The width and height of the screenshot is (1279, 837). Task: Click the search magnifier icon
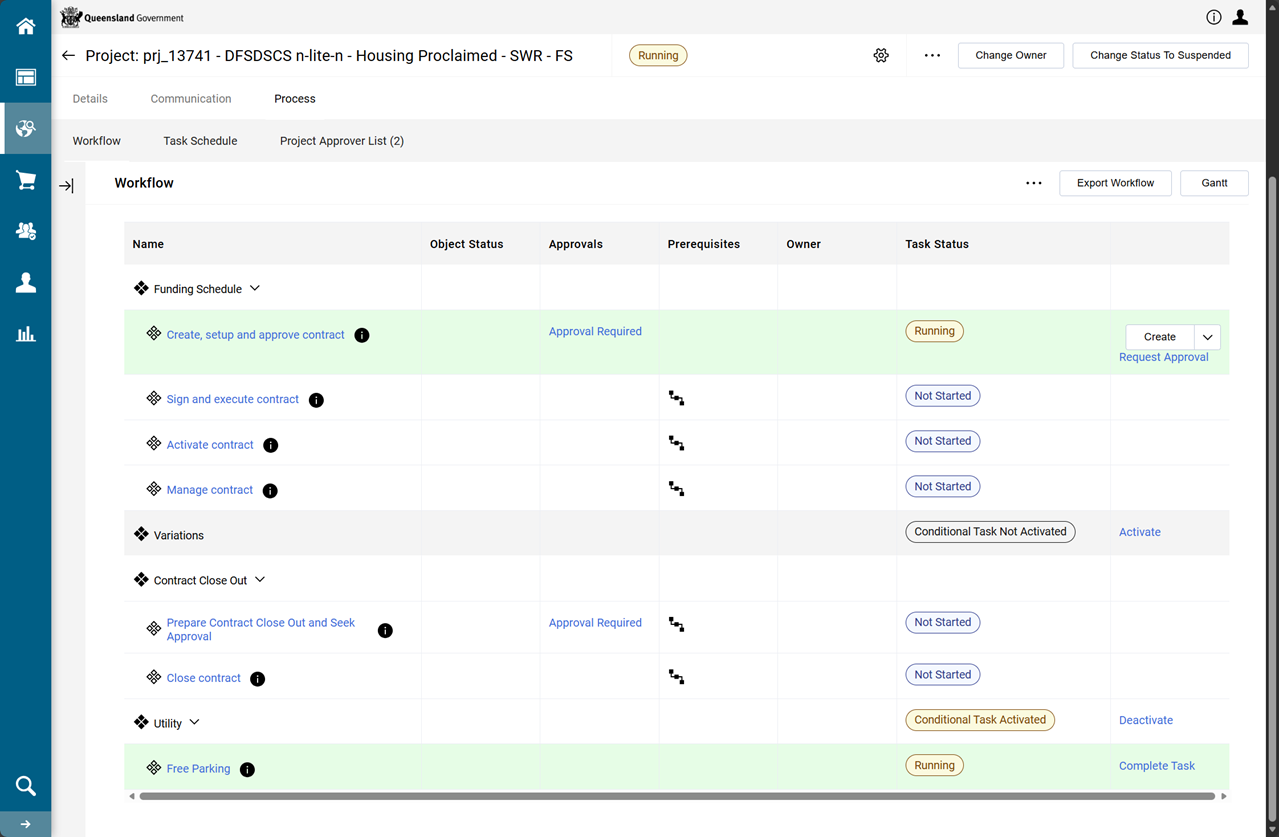[26, 786]
